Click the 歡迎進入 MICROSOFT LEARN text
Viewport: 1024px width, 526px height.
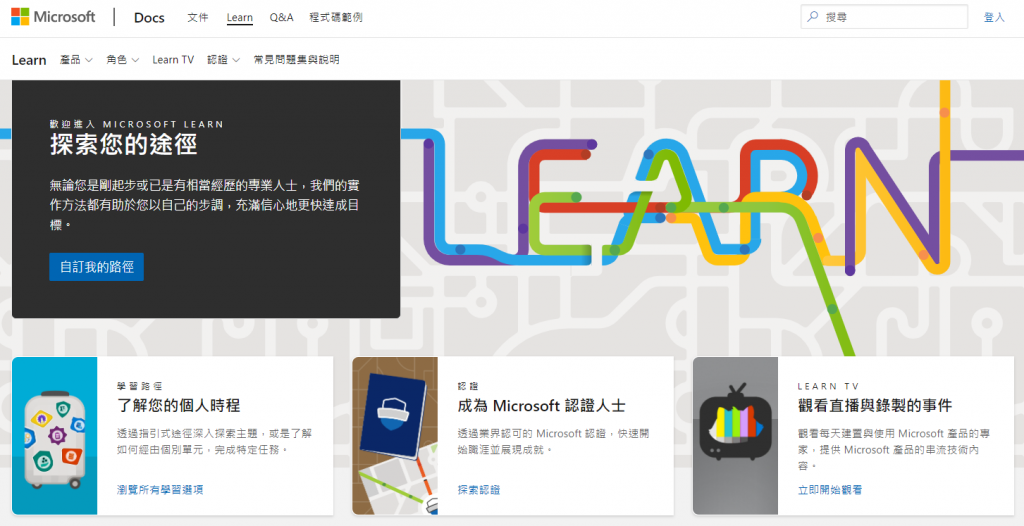click(x=136, y=124)
